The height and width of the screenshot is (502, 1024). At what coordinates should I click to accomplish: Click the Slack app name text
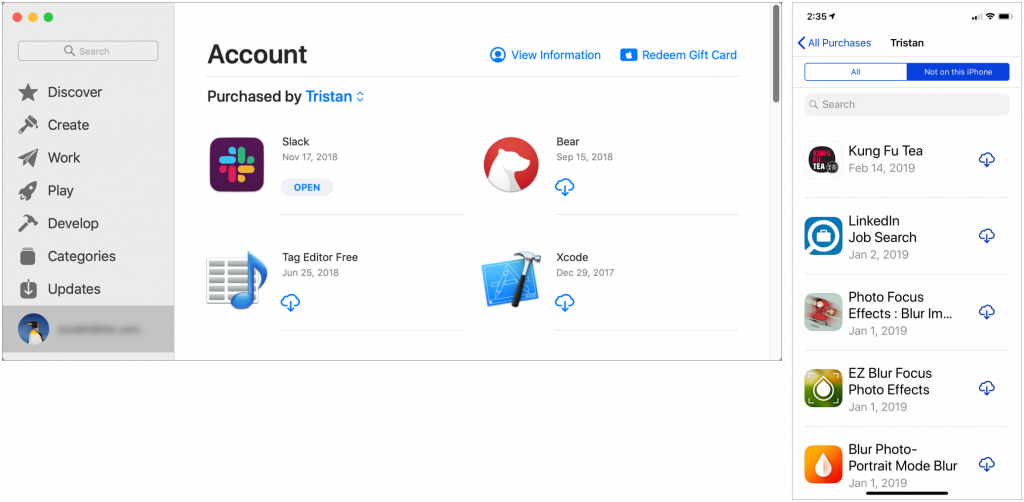295,142
